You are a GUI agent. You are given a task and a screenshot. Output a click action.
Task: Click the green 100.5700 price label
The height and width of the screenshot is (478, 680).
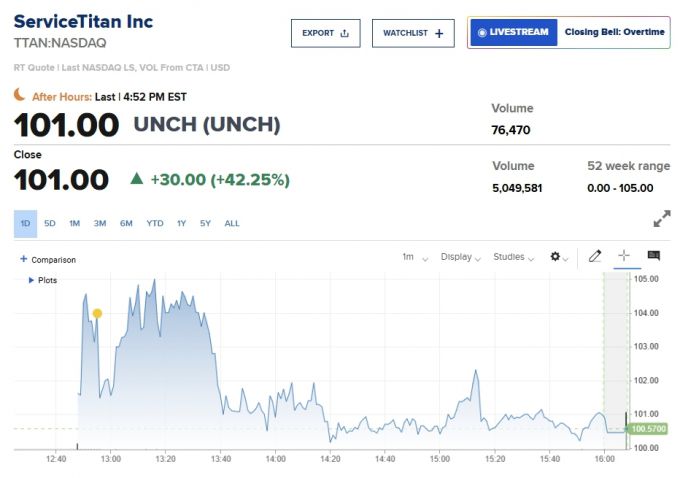pos(649,429)
